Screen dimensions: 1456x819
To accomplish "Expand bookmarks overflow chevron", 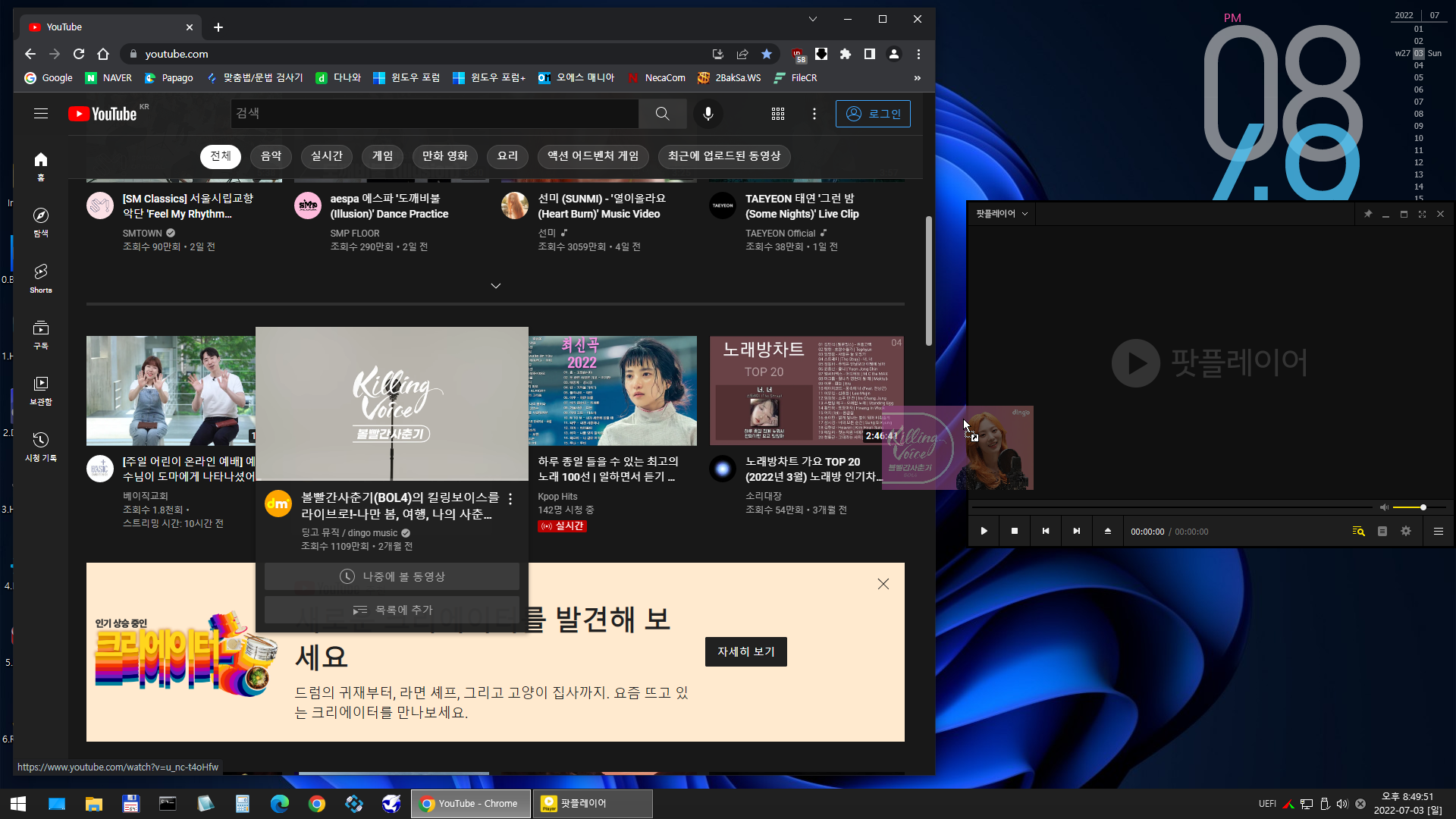I will (x=917, y=78).
